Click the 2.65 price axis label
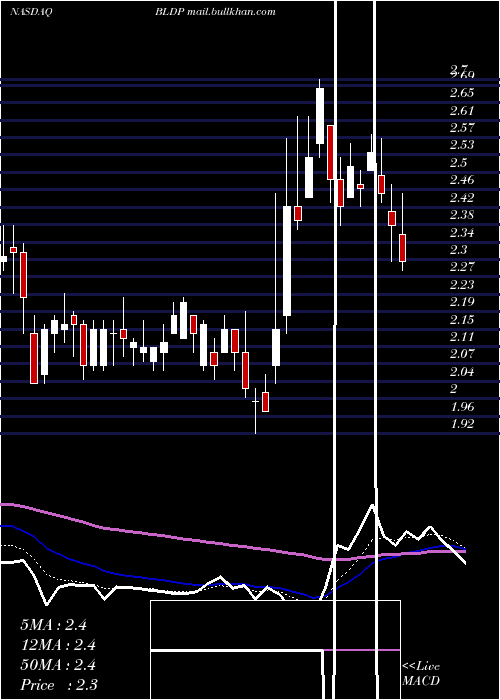Screen dimensions: 500x700 (462, 93)
